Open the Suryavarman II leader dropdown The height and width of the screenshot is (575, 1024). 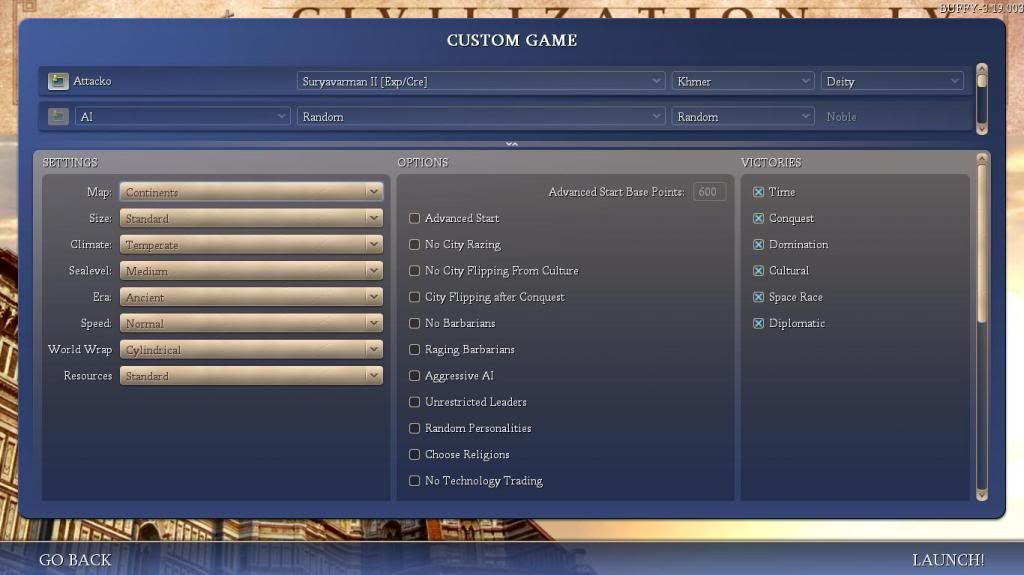[481, 81]
